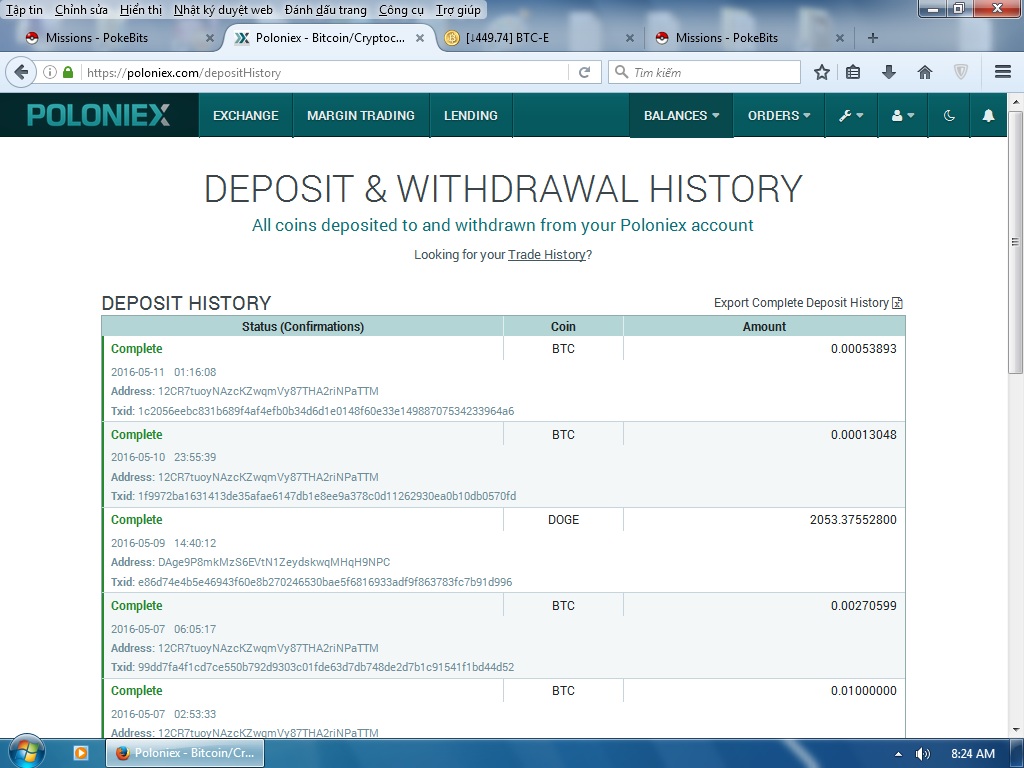Open site information icon in address bar

pyautogui.click(x=50, y=72)
